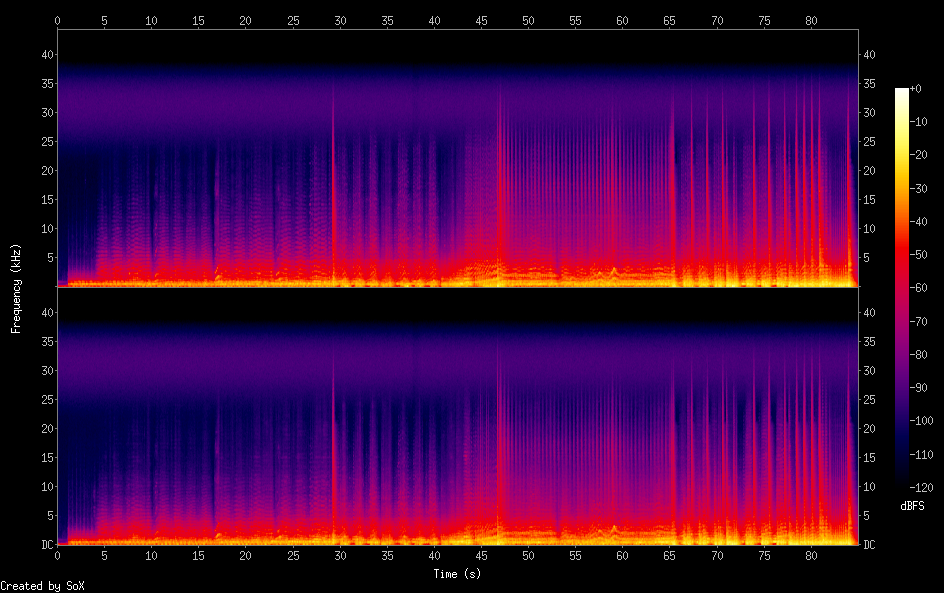Click the '30' tick on the bottom time axis
The width and height of the screenshot is (944, 593).
pos(340,556)
